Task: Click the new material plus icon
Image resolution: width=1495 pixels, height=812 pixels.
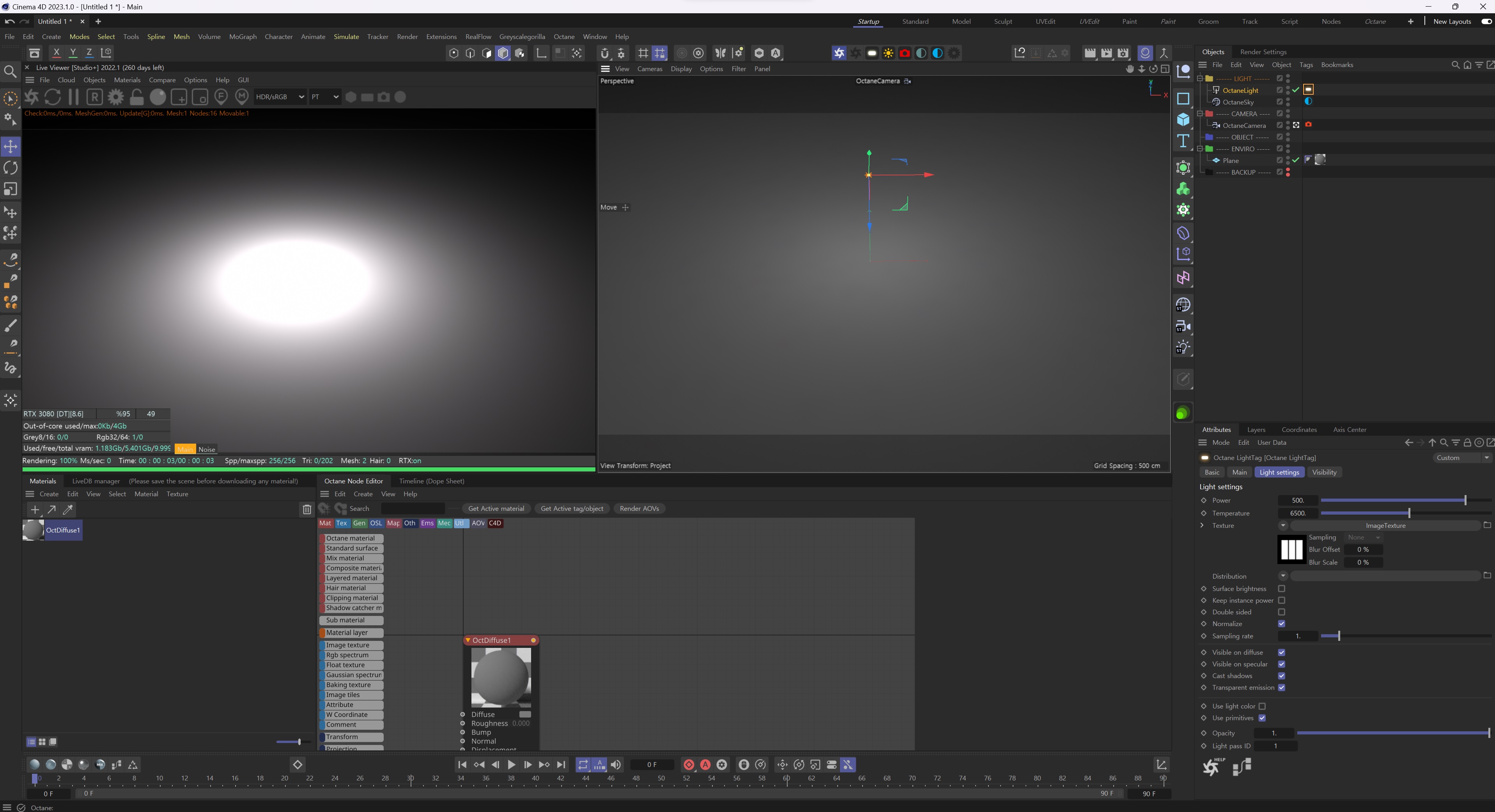Action: point(35,510)
